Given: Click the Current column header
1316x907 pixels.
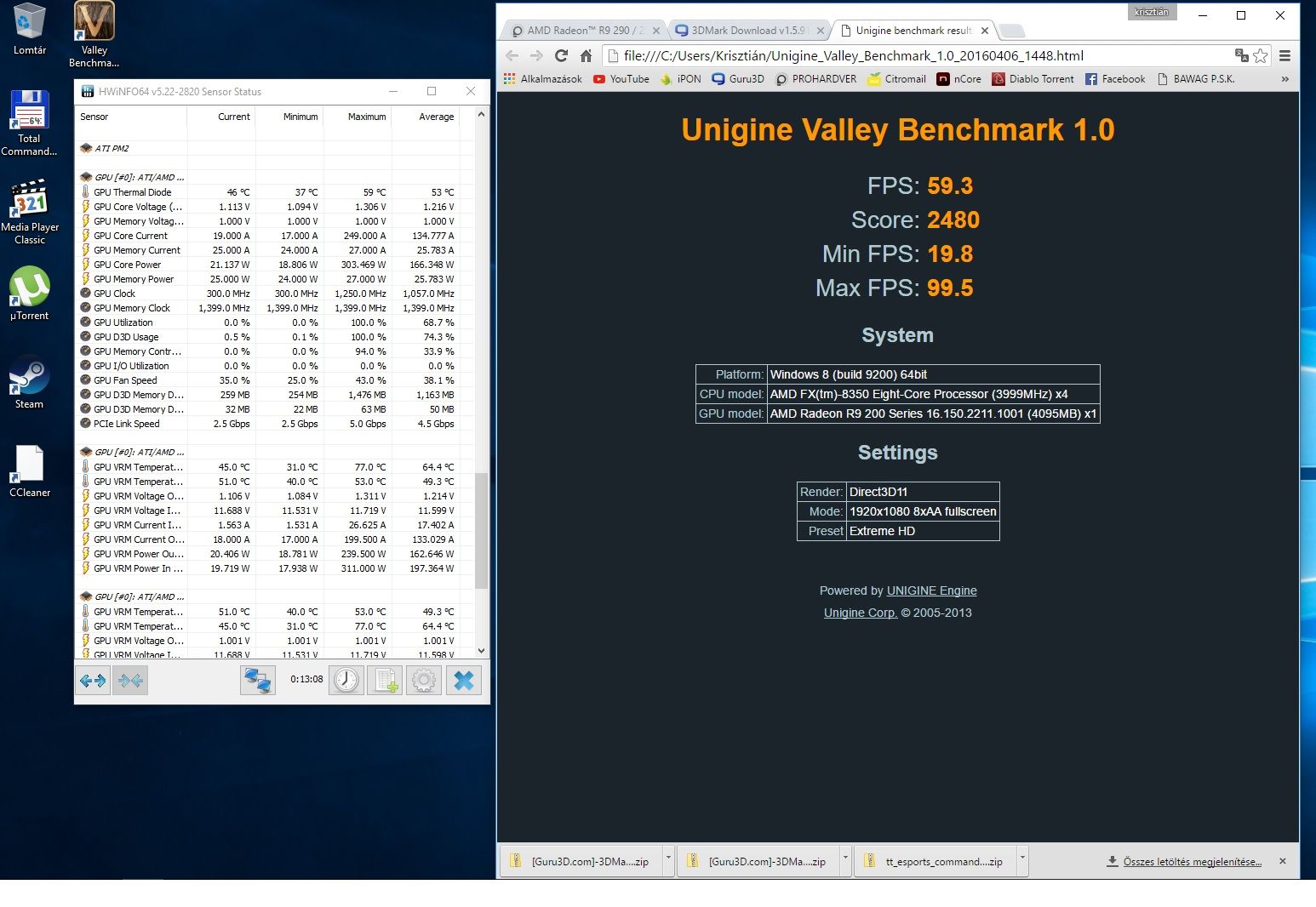Looking at the screenshot, I should point(221,117).
